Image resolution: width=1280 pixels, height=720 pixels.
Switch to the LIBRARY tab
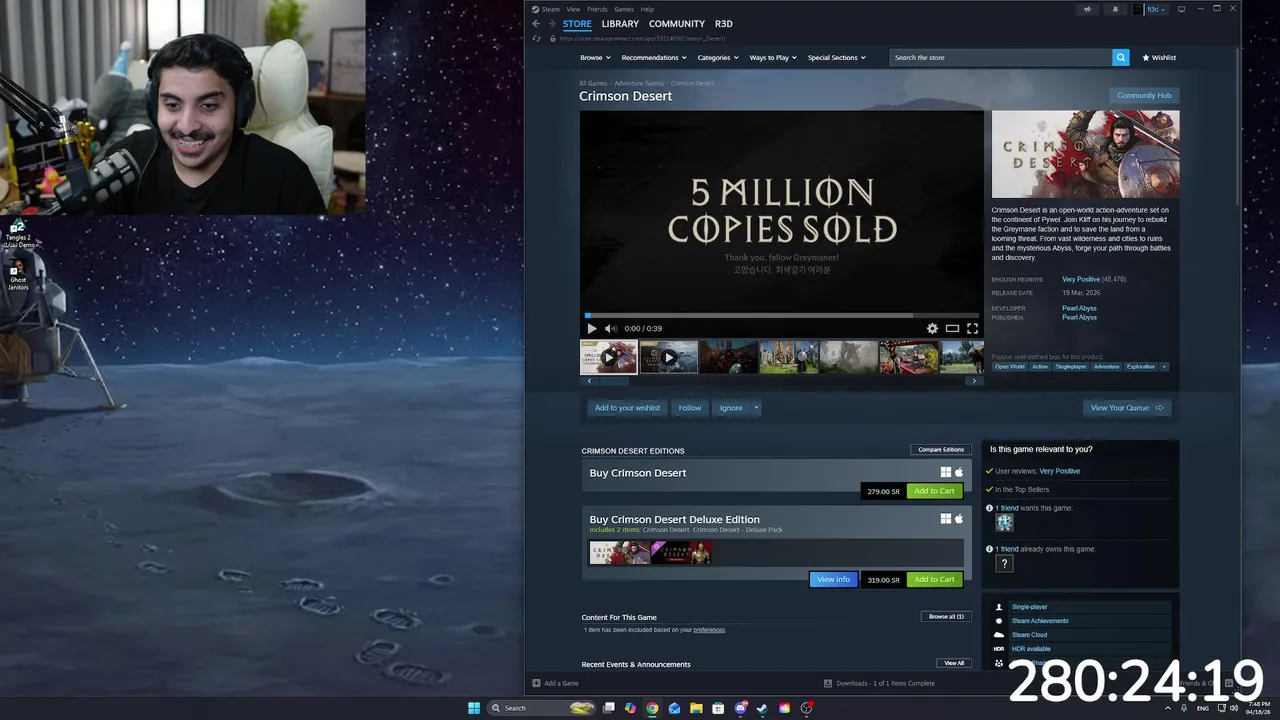tap(620, 24)
